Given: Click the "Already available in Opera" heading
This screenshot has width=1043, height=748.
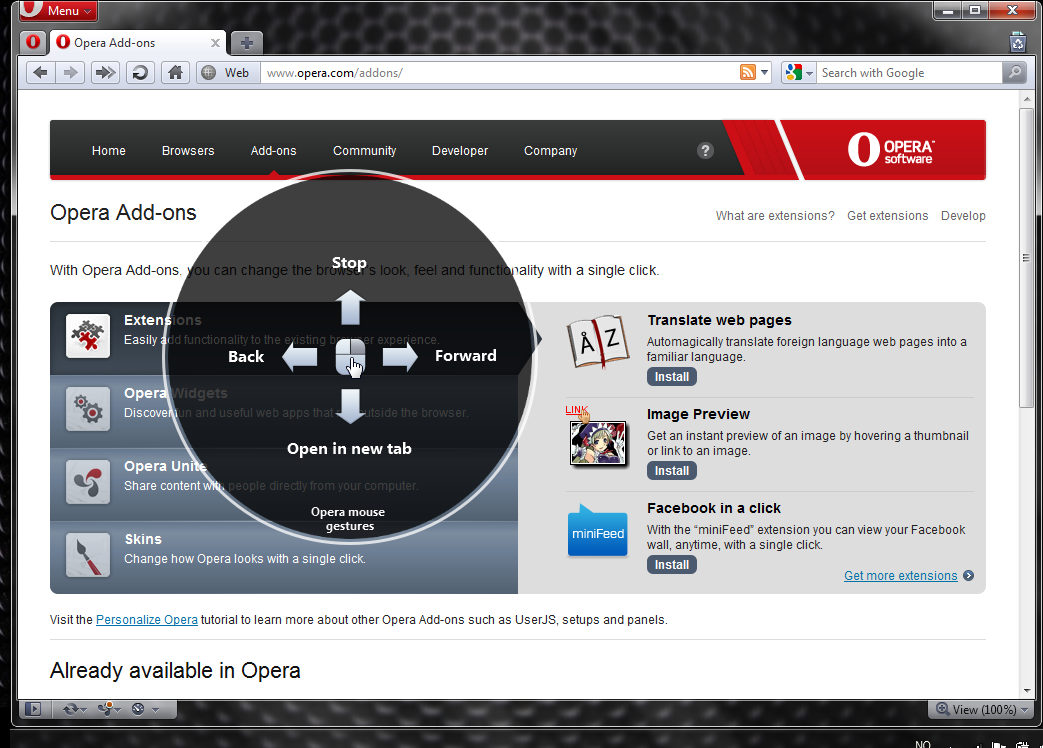Looking at the screenshot, I should pos(175,671).
